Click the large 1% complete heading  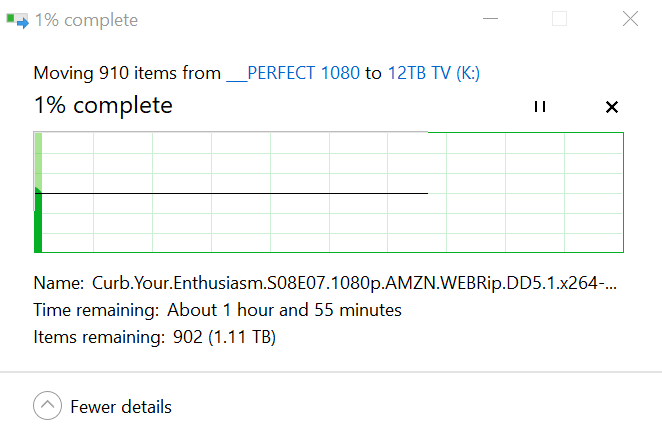point(103,105)
